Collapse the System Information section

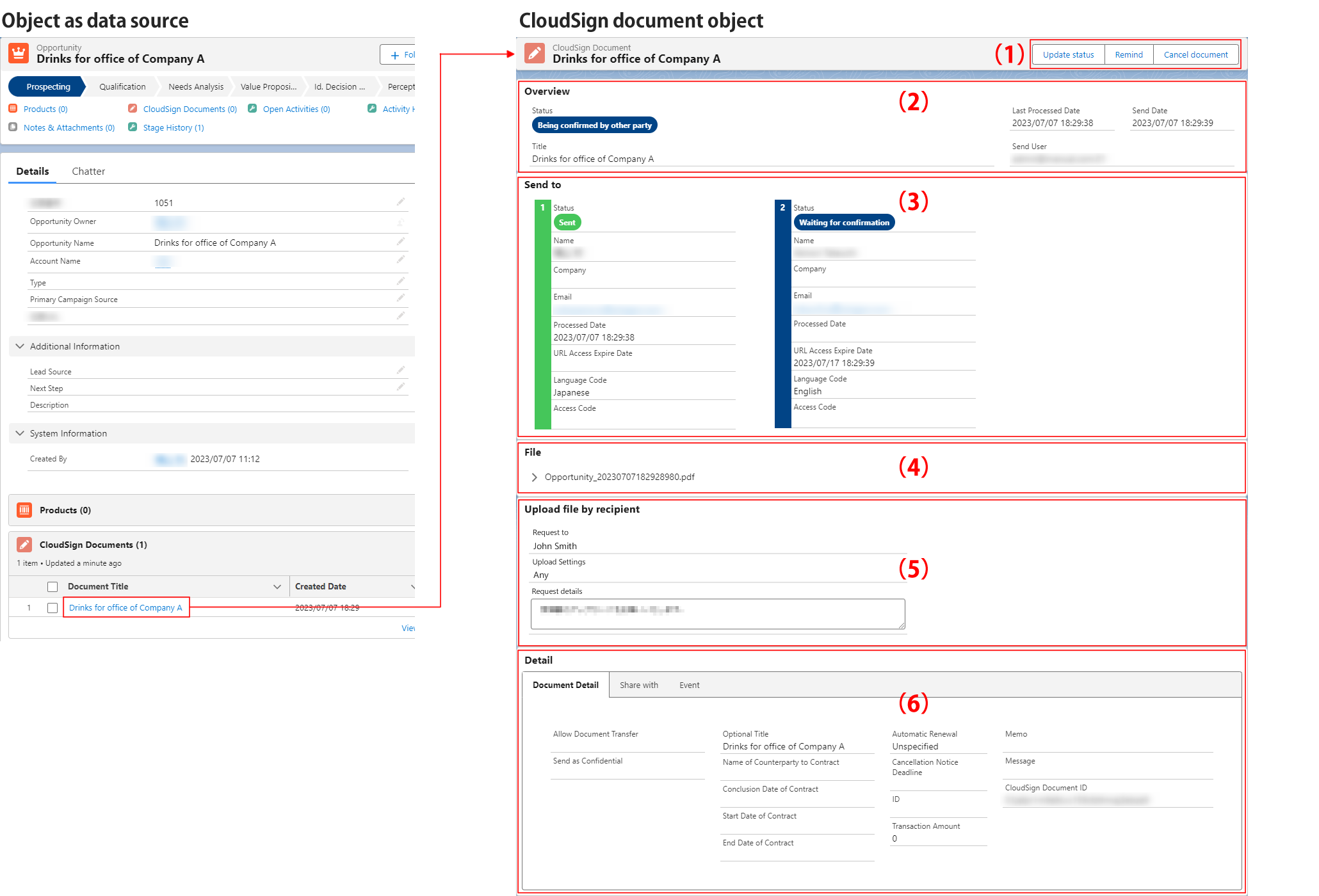pos(20,433)
